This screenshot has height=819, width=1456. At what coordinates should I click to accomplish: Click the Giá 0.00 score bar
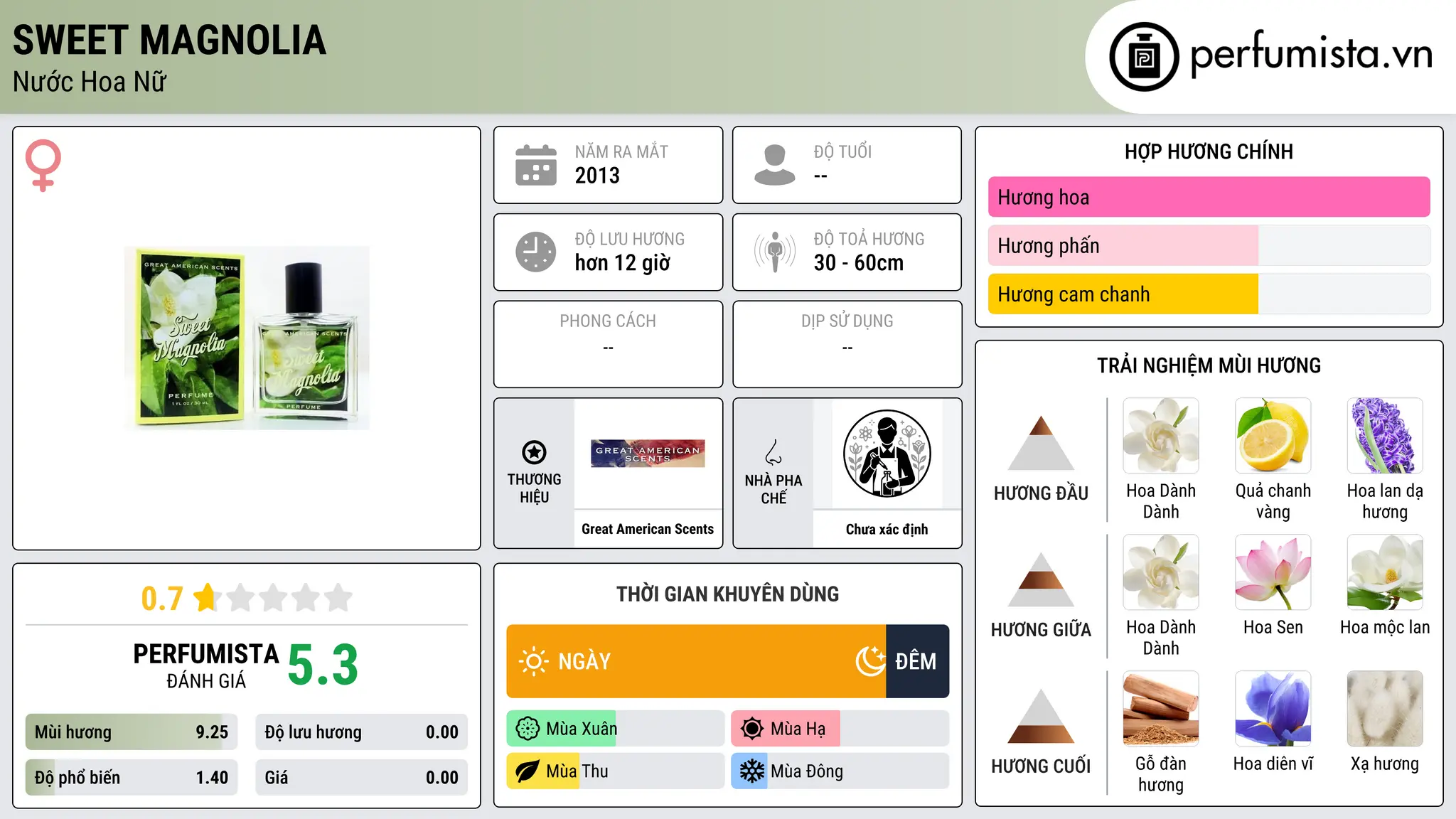coord(361,778)
